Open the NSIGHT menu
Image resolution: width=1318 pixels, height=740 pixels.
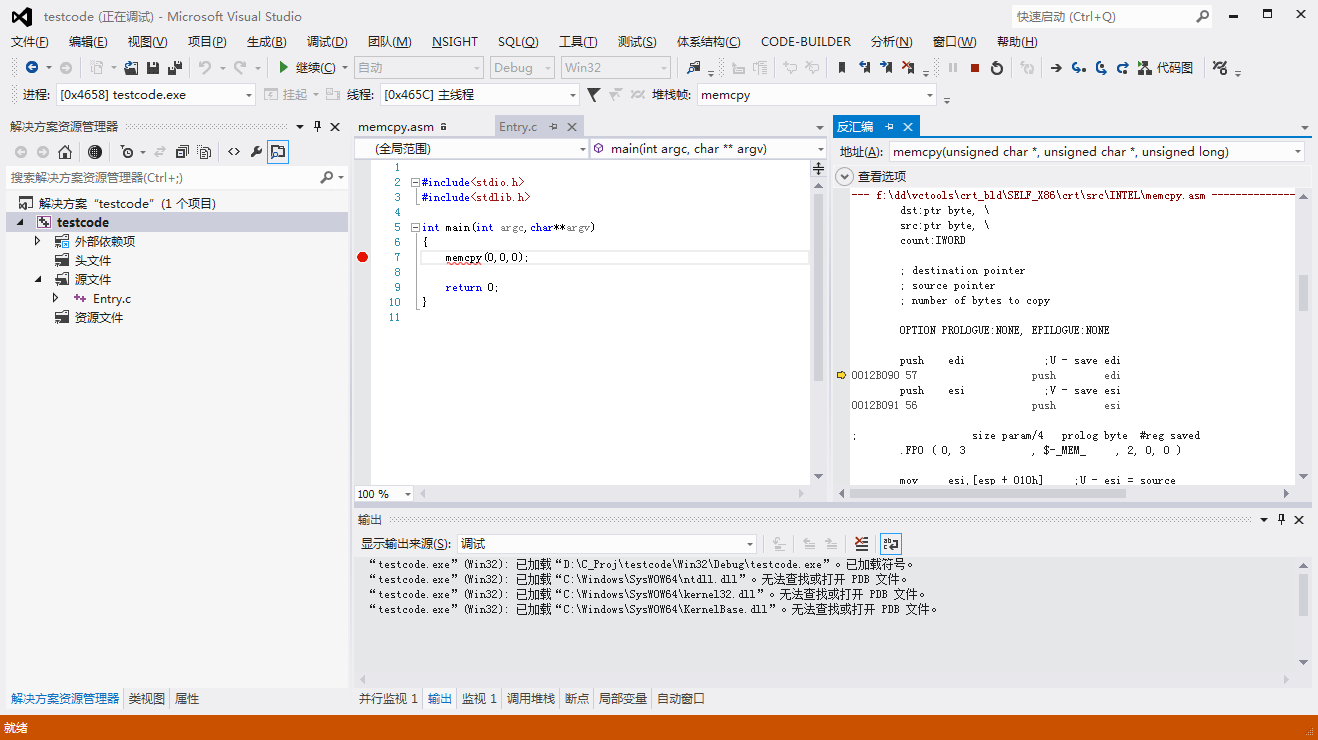[x=455, y=41]
